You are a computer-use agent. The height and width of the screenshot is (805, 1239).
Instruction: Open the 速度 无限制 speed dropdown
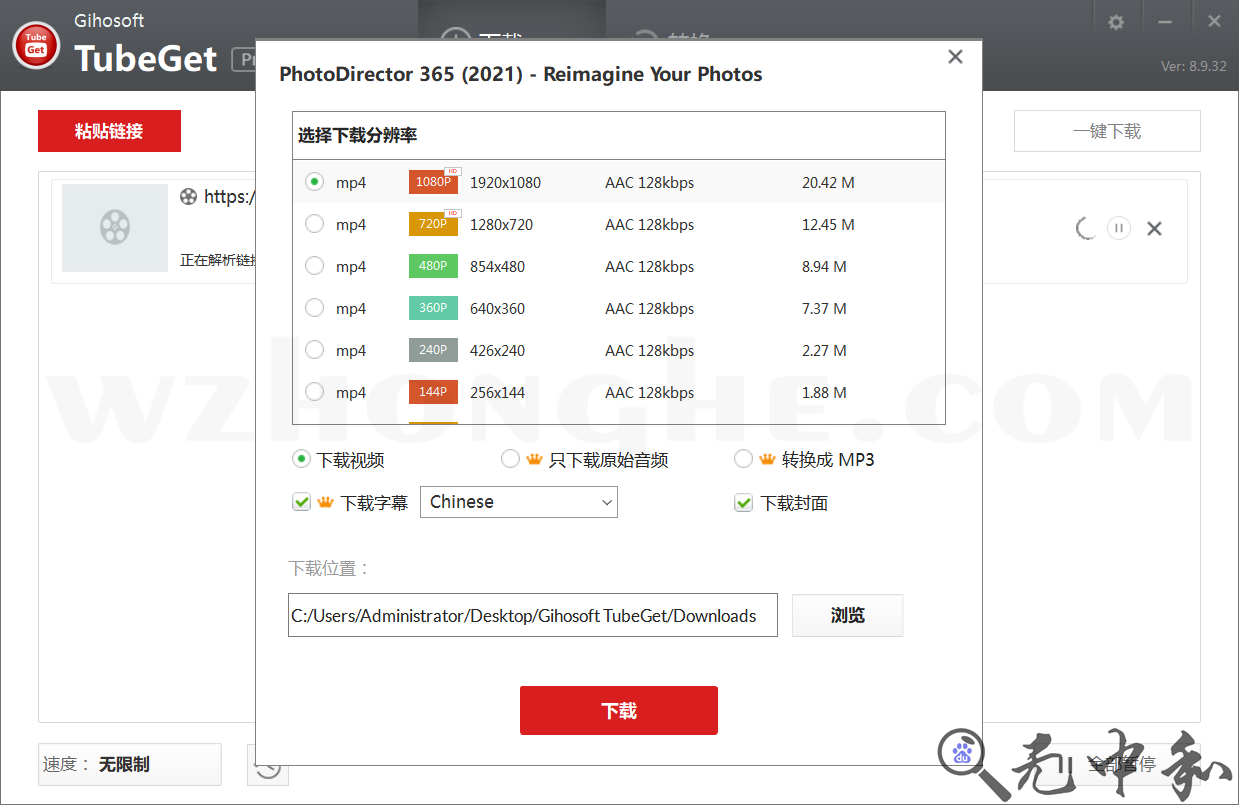coord(129,764)
